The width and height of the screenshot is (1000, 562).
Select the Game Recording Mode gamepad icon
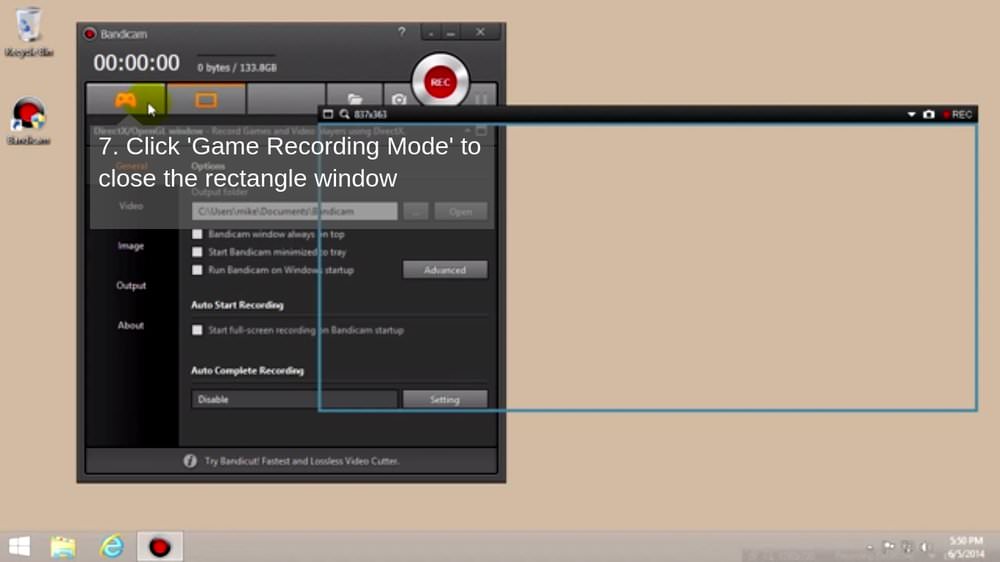(126, 100)
